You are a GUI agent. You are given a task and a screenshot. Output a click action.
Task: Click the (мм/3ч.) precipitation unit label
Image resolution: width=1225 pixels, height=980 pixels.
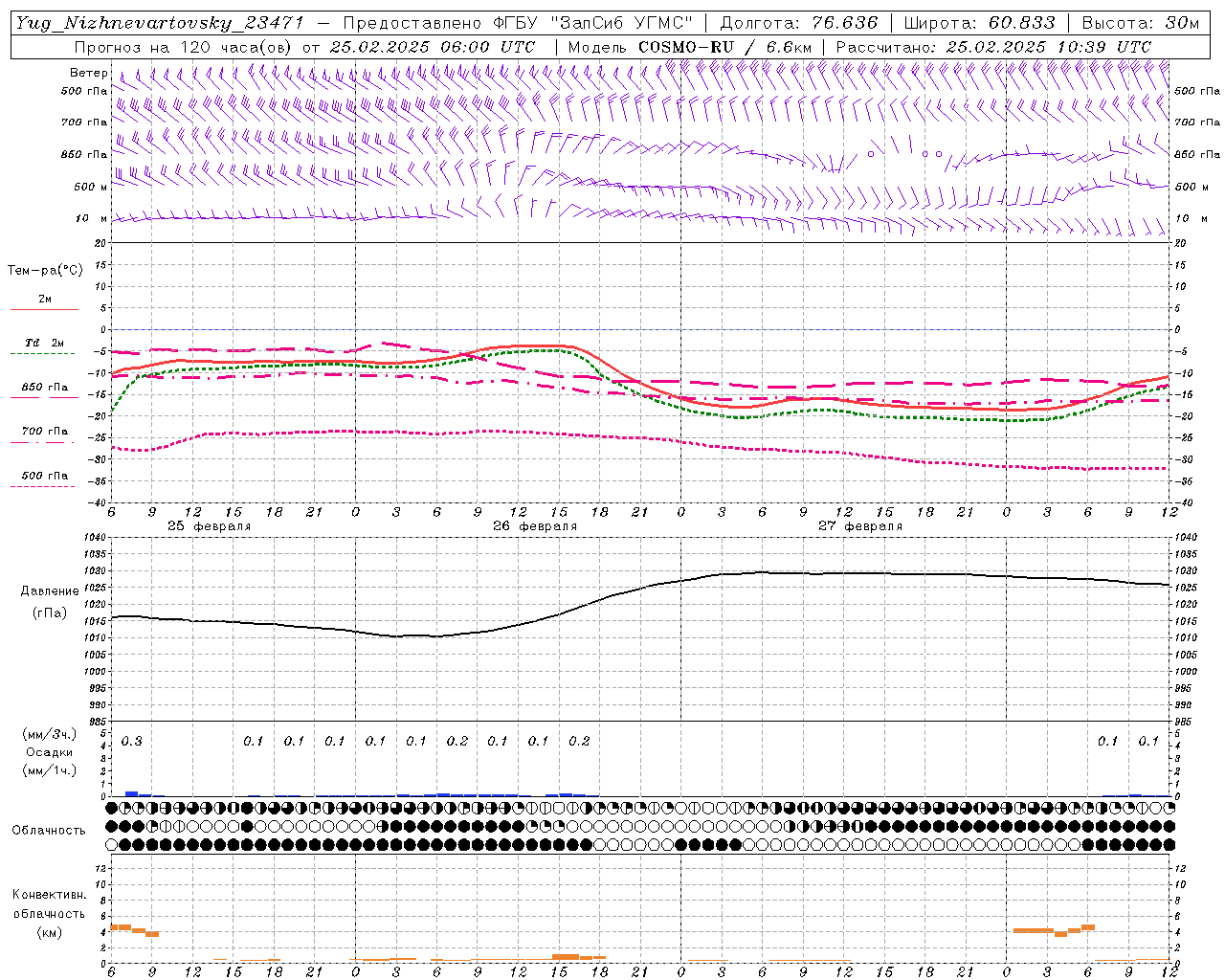click(x=49, y=734)
